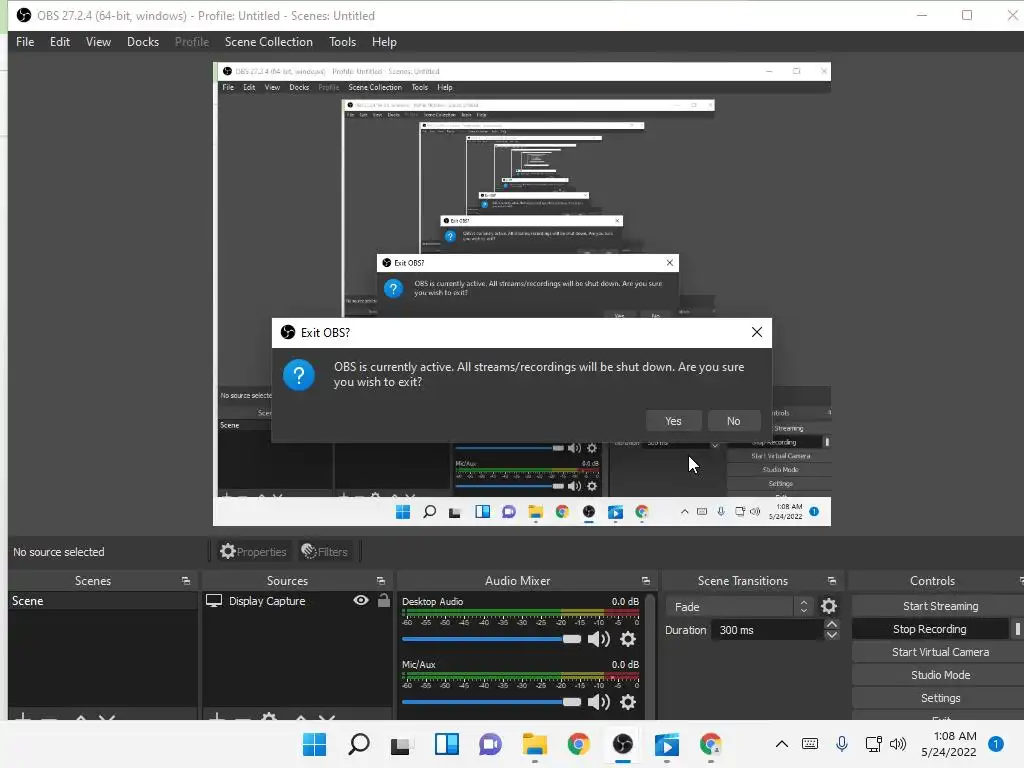The width and height of the screenshot is (1024, 768).
Task: Open the Docks menu
Action: pos(143,42)
